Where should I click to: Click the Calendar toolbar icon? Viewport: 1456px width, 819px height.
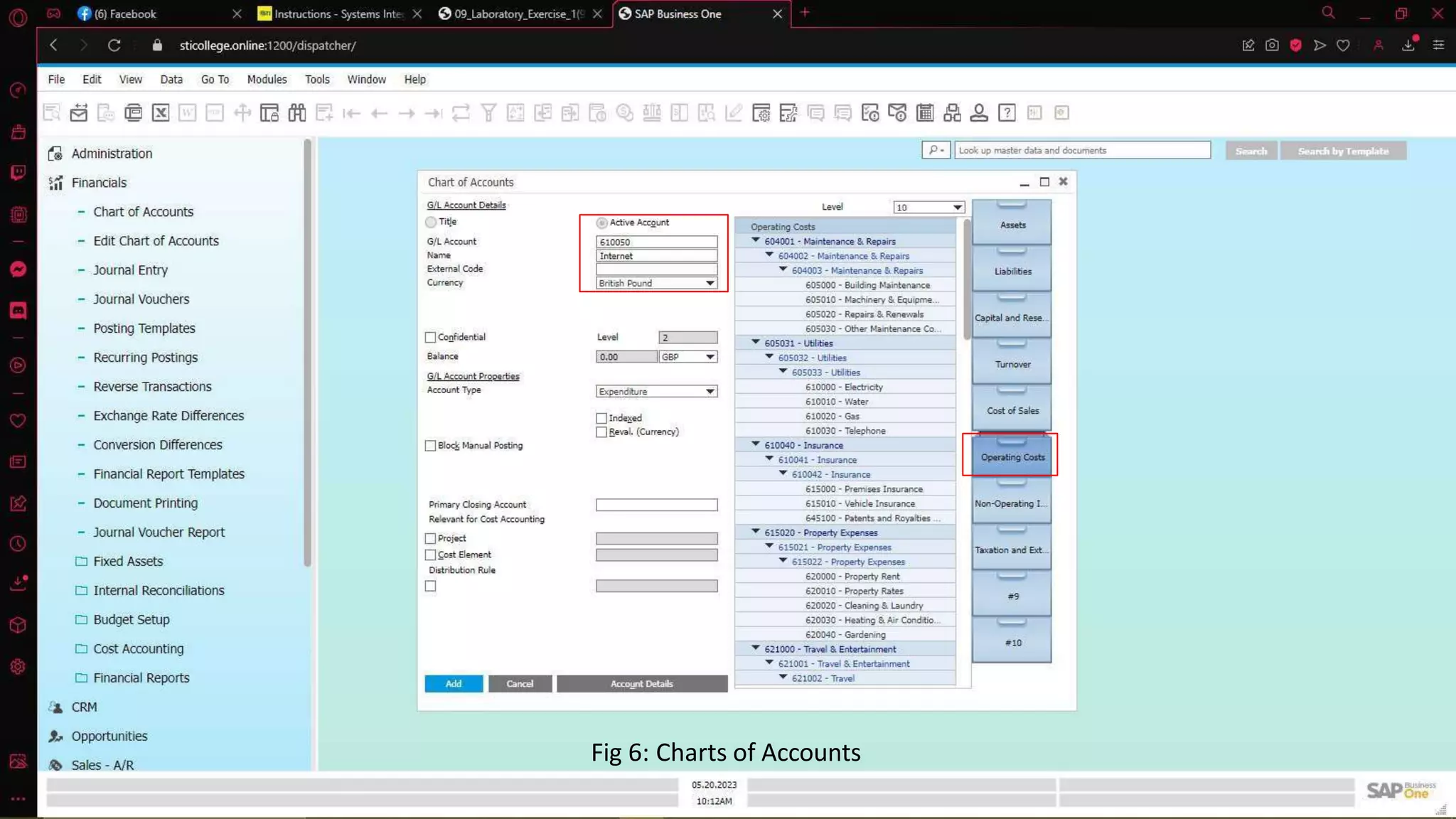point(925,112)
